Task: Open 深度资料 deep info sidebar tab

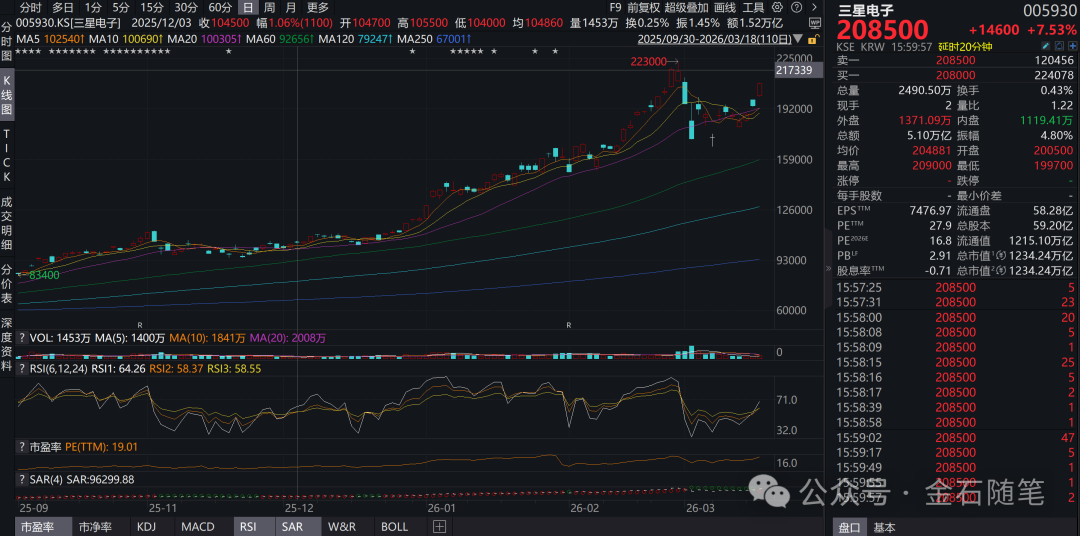Action: tap(7, 342)
